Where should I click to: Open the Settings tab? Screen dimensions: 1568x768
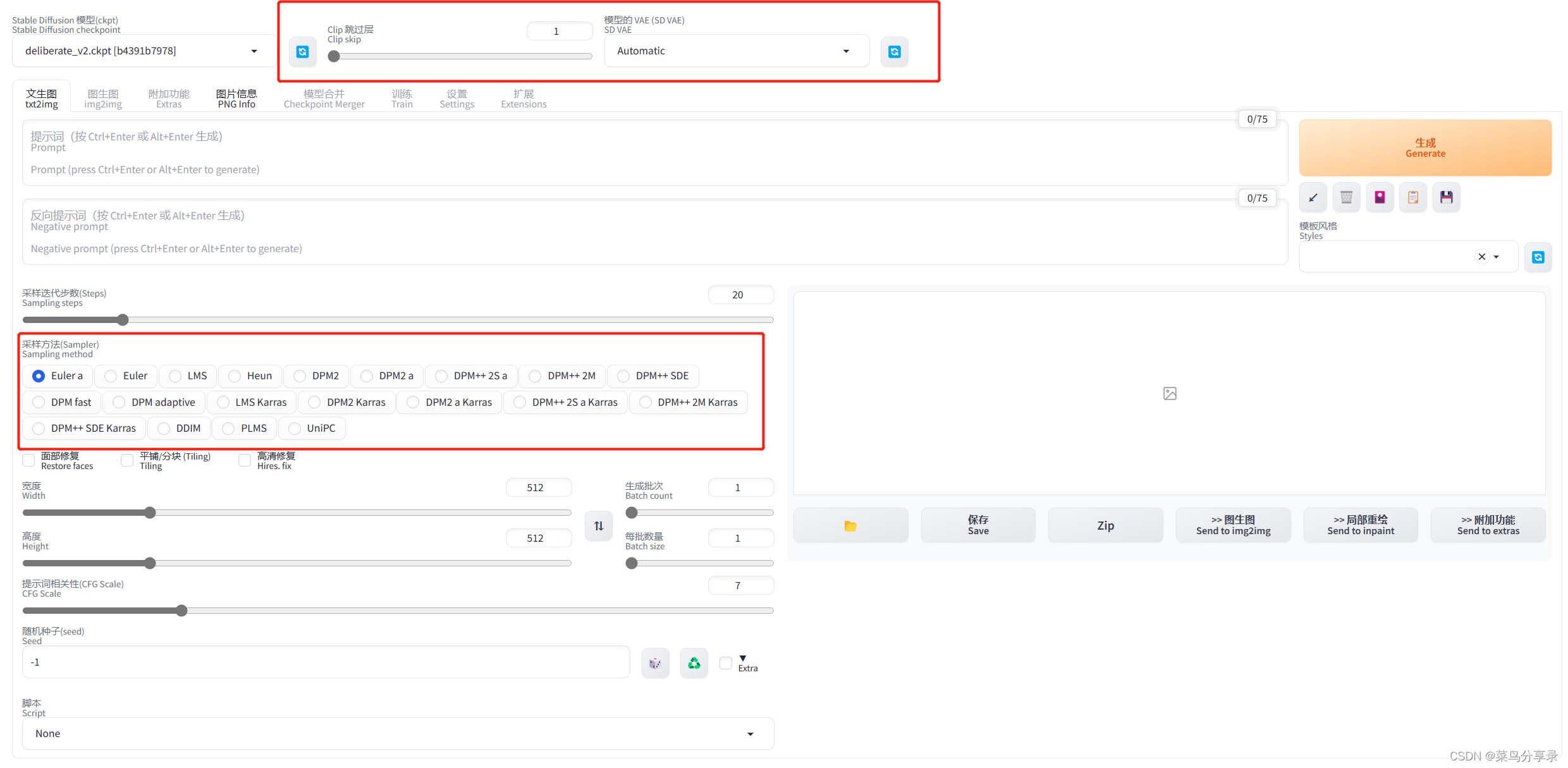point(456,99)
